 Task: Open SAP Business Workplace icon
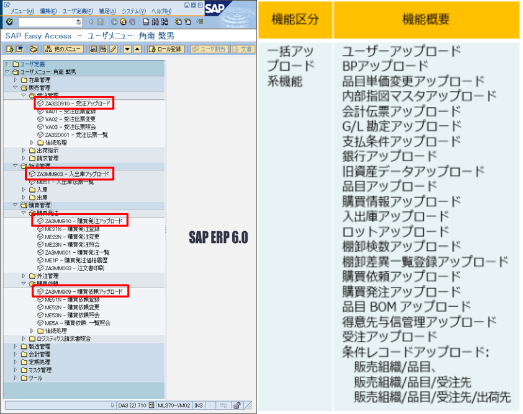pos(33,49)
